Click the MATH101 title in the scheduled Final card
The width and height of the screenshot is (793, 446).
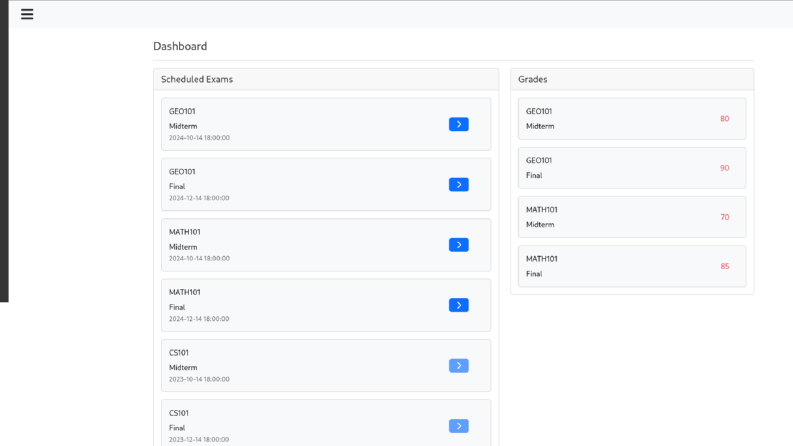pos(185,292)
